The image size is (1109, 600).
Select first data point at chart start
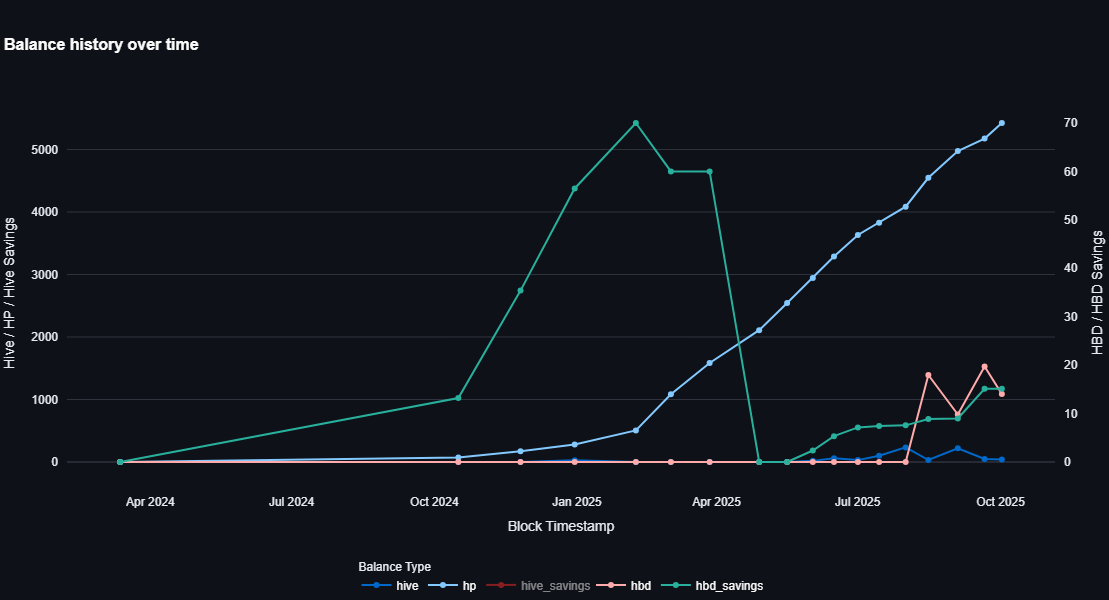point(120,462)
